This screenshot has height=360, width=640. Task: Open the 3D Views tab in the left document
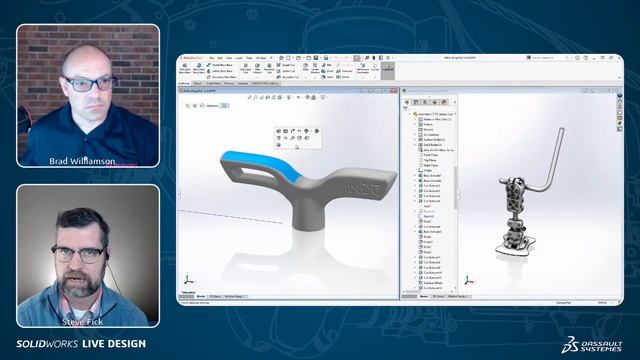(215, 296)
